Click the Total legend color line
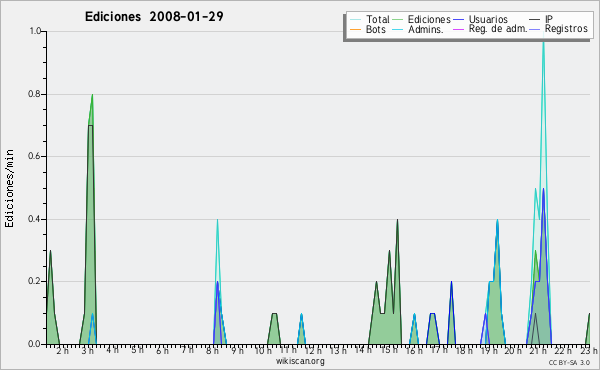Screen dimensions: 600x370 point(355,20)
